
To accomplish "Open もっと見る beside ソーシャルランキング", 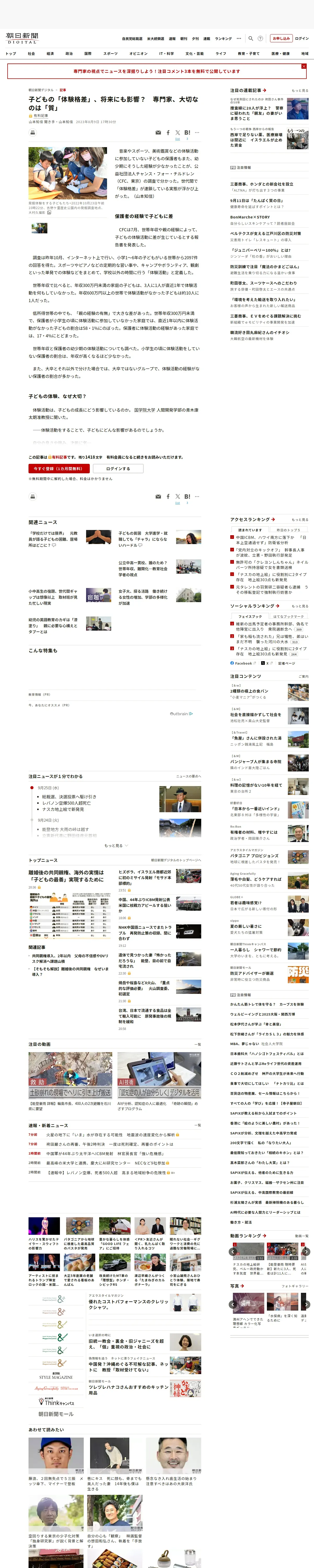I will 299,606.
